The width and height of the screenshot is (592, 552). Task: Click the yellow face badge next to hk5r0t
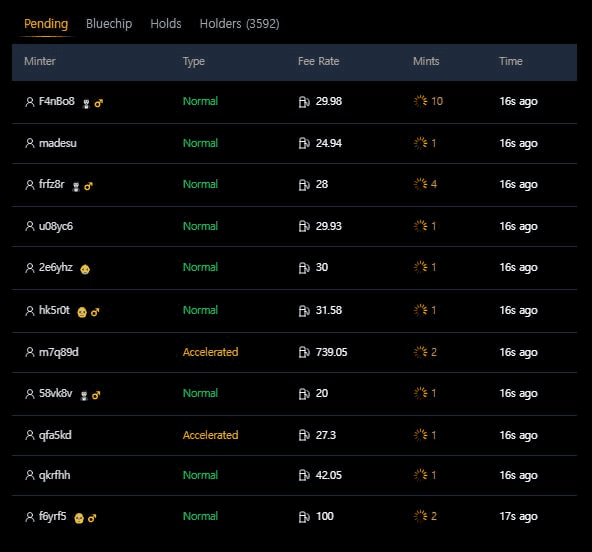pos(82,312)
